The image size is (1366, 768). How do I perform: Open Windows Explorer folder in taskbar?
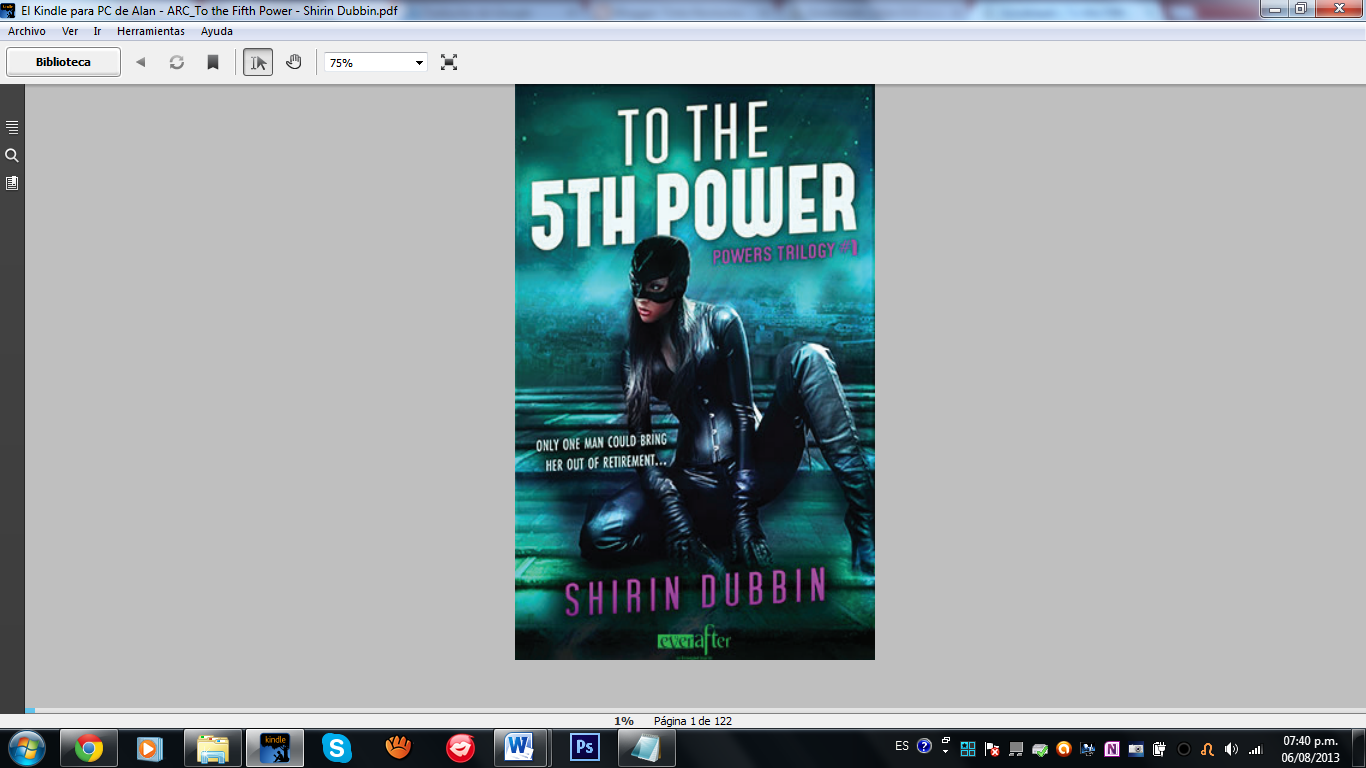point(212,748)
